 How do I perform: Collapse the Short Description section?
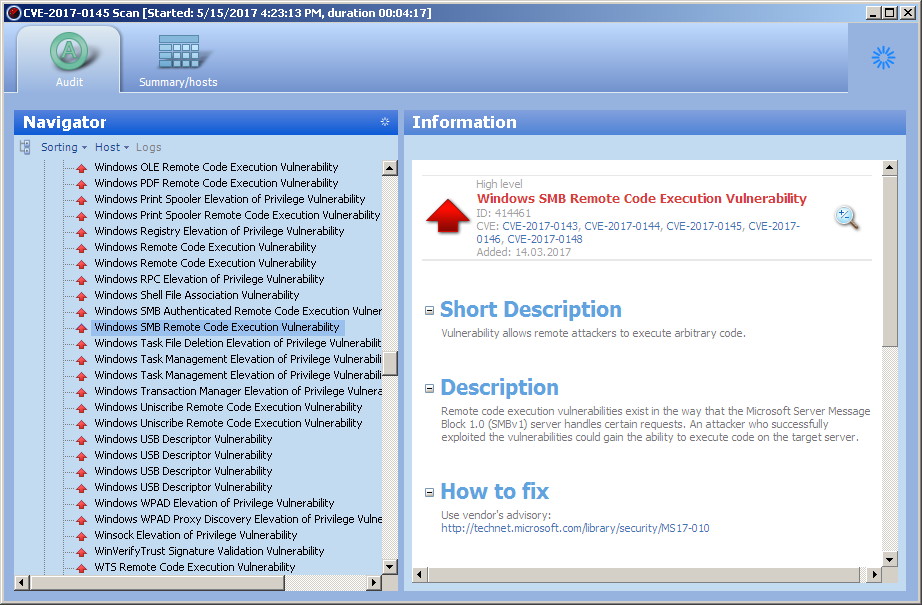click(429, 311)
